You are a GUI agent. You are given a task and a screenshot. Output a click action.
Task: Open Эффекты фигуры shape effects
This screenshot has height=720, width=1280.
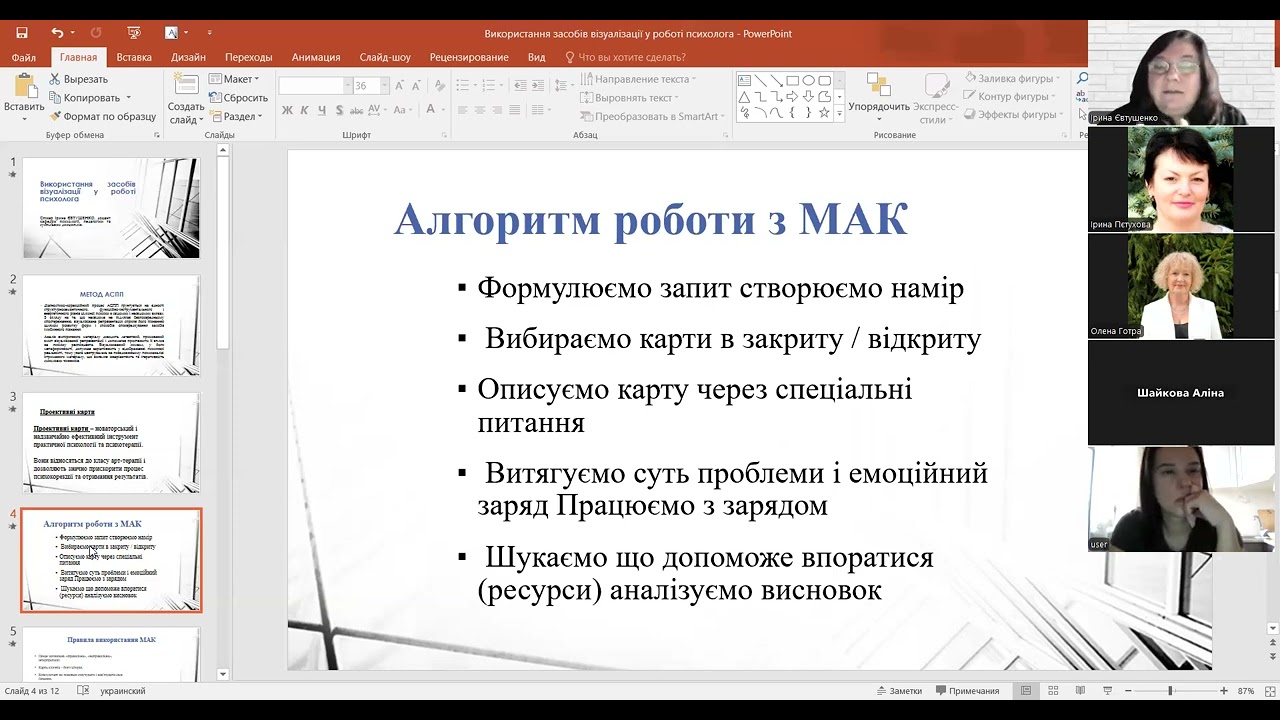(x=1011, y=115)
